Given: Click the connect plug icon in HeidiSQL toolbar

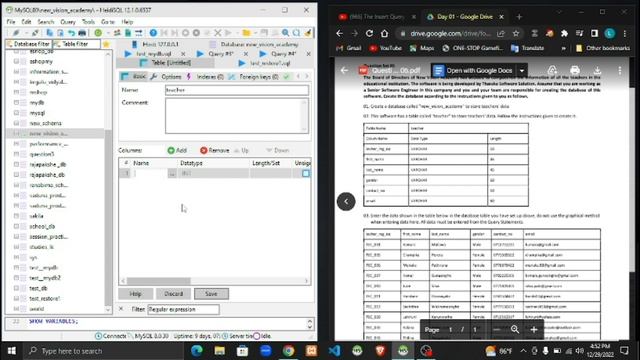Looking at the screenshot, I should [x=16, y=33].
